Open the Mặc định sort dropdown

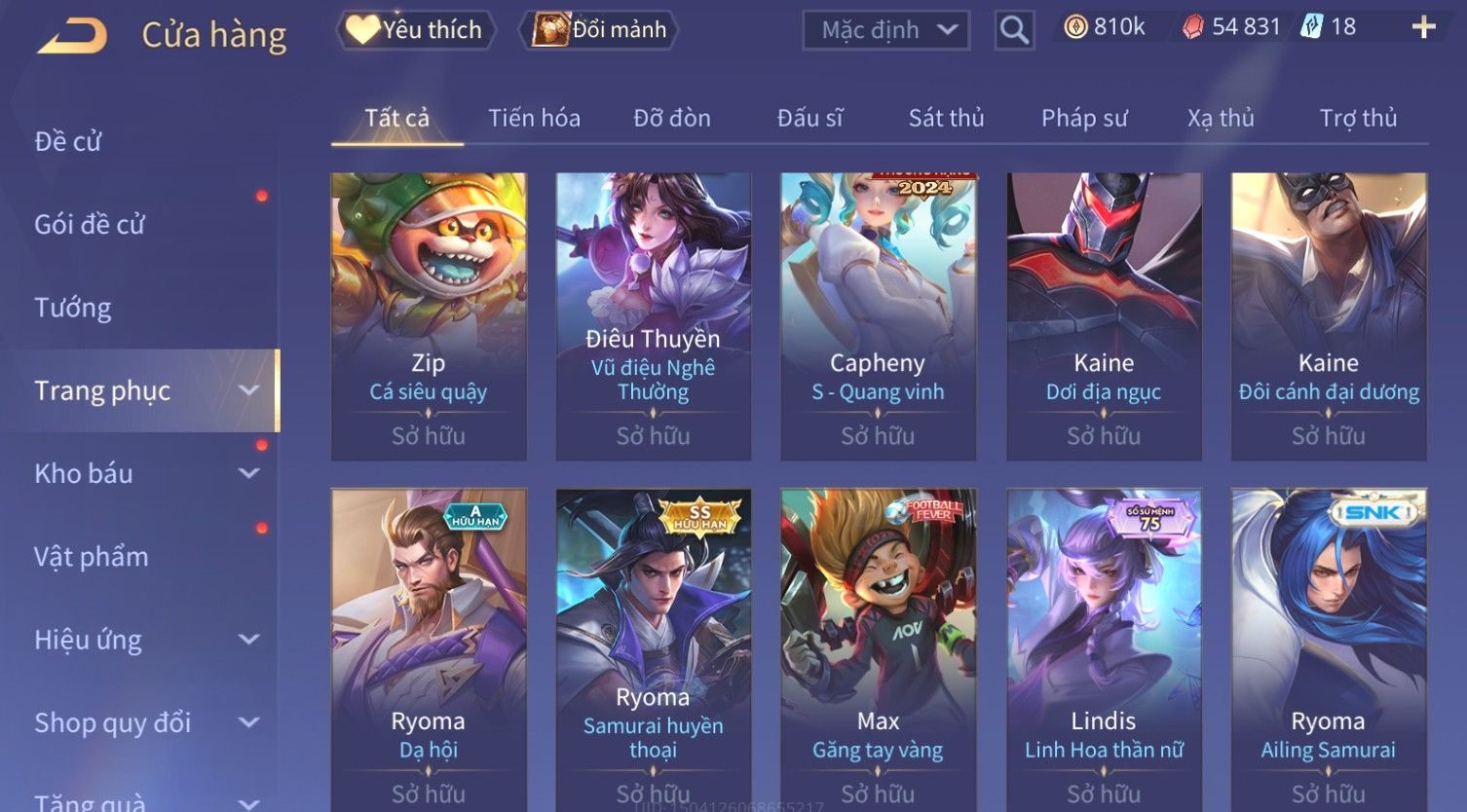[x=886, y=30]
